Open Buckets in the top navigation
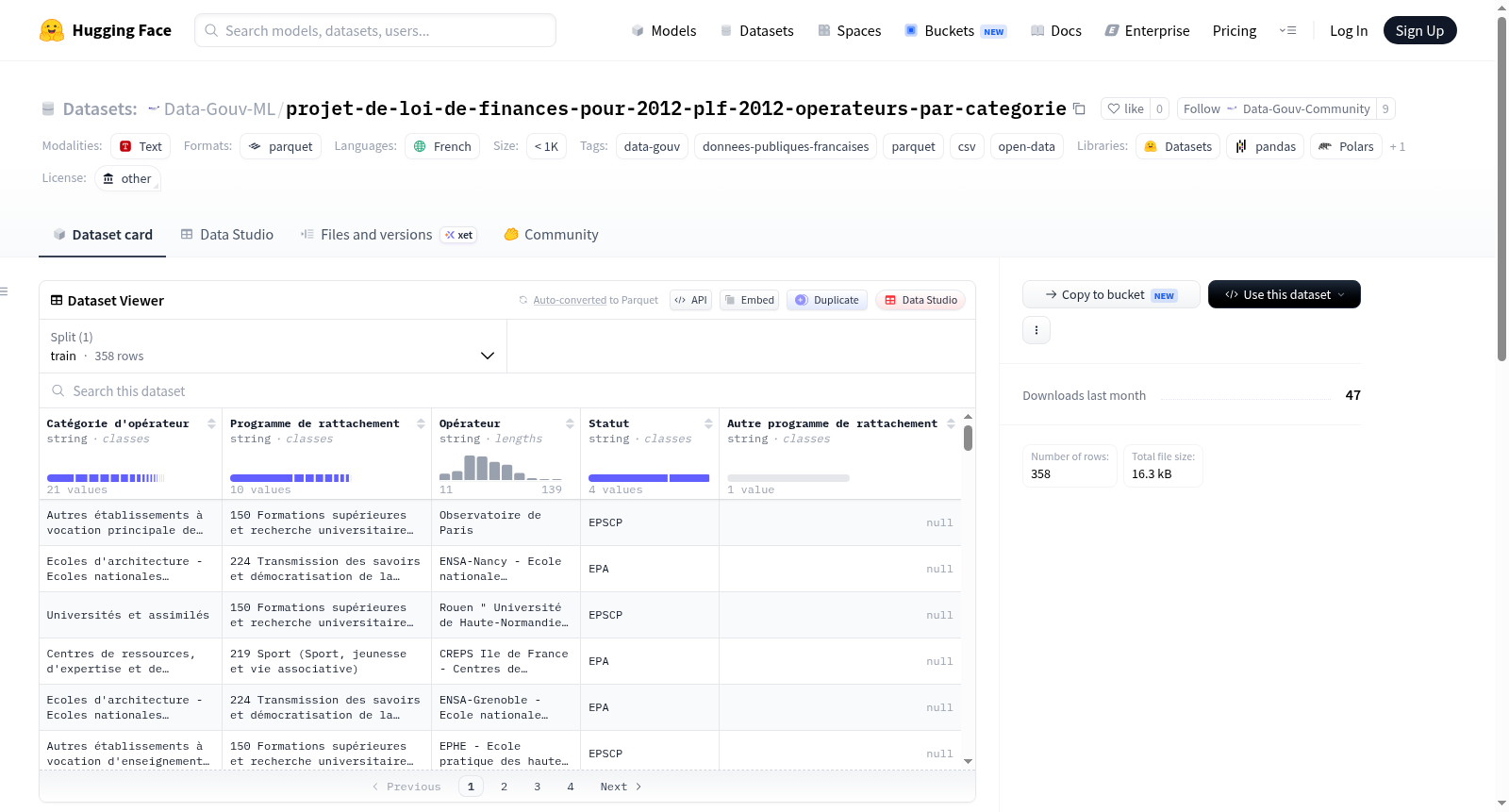 (x=955, y=31)
